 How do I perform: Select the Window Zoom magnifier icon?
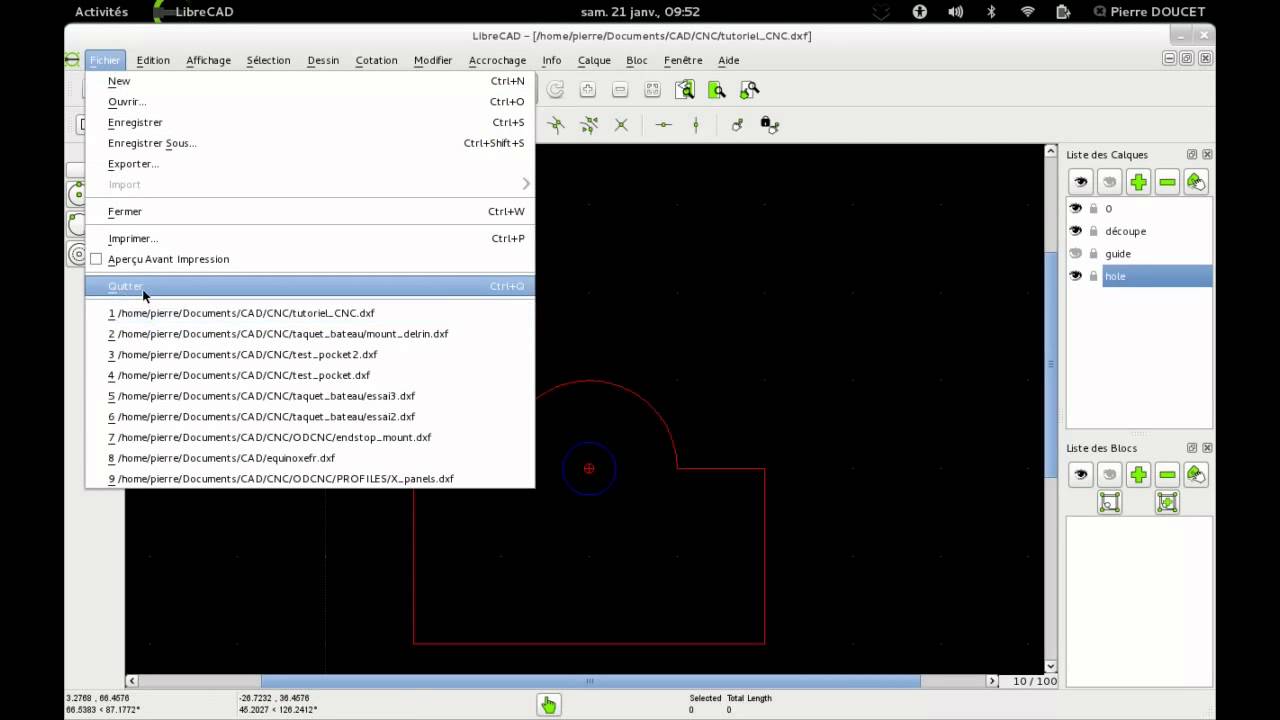(716, 90)
